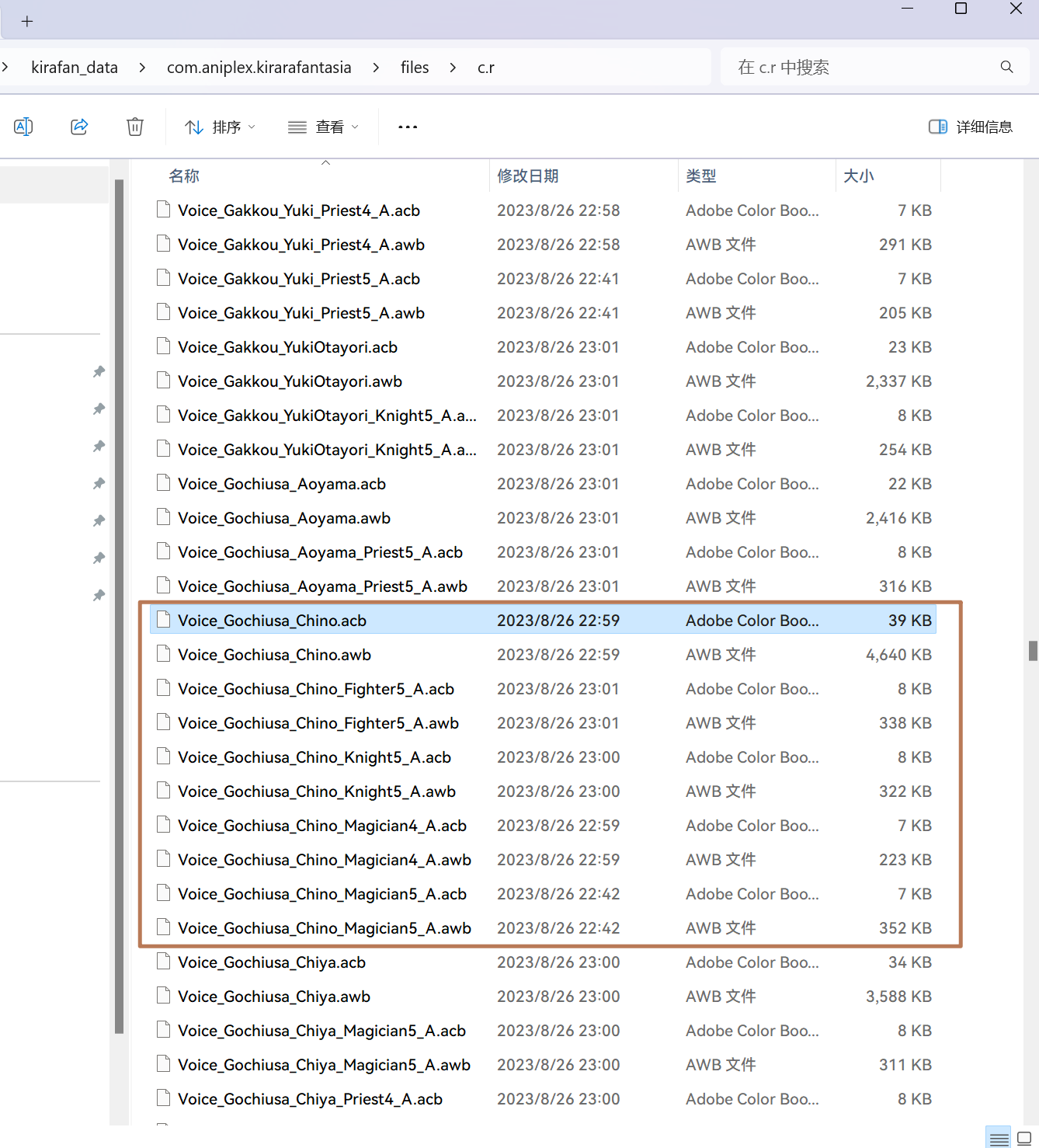Sort by 修改日期 column header
The height and width of the screenshot is (1148, 1039).
coord(583,176)
